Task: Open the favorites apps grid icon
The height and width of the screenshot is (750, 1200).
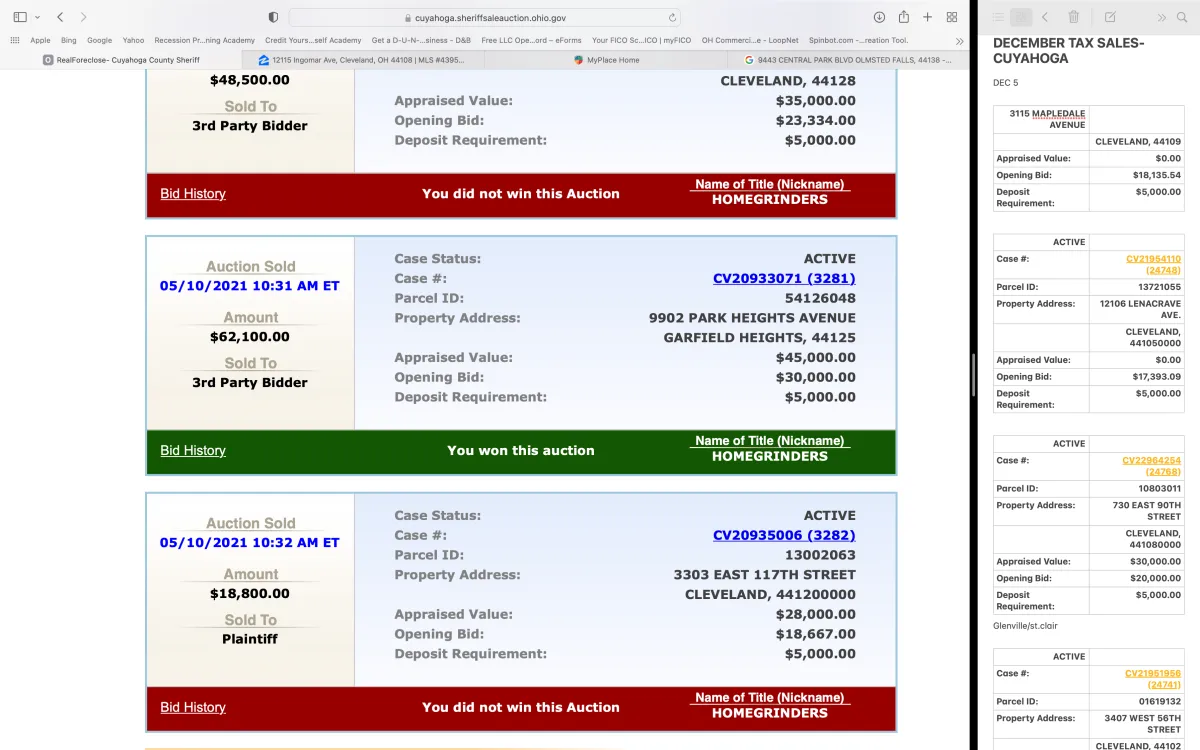Action: point(15,41)
